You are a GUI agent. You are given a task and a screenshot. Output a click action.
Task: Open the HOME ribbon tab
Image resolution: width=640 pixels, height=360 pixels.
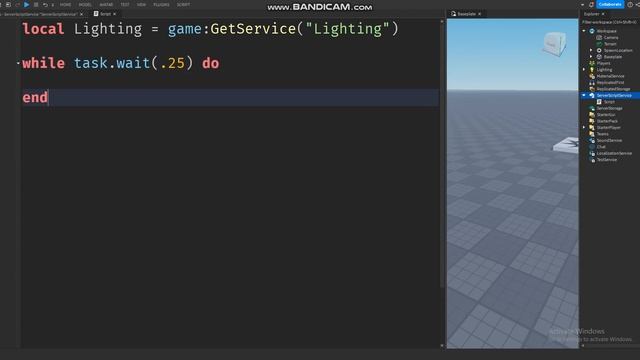[65, 4]
